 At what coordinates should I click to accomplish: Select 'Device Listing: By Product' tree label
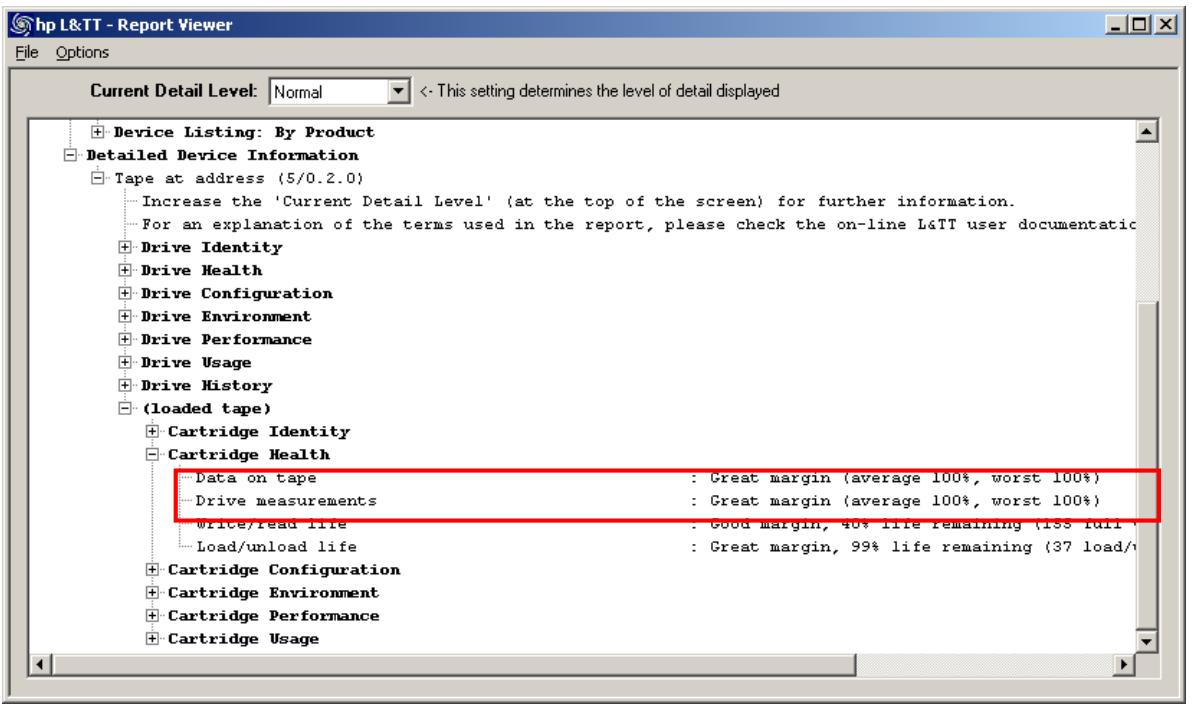click(x=243, y=132)
